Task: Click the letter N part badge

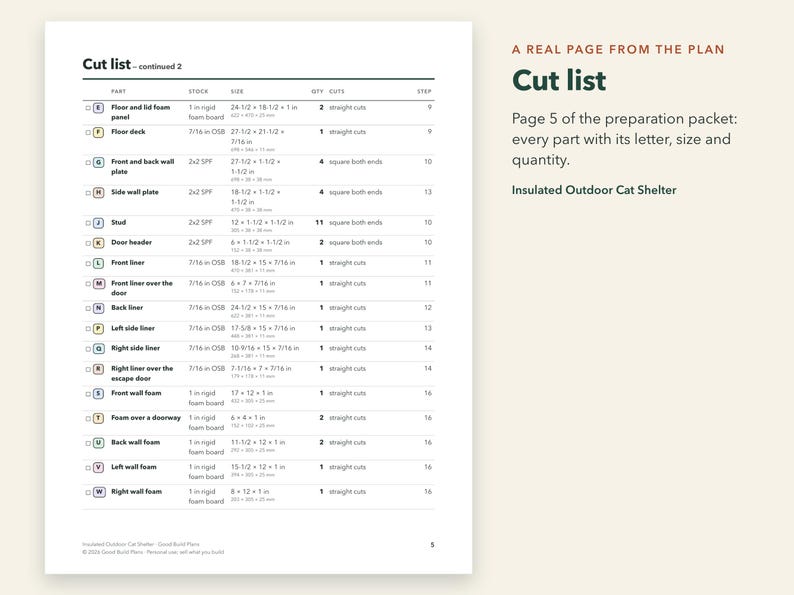Action: point(99,308)
